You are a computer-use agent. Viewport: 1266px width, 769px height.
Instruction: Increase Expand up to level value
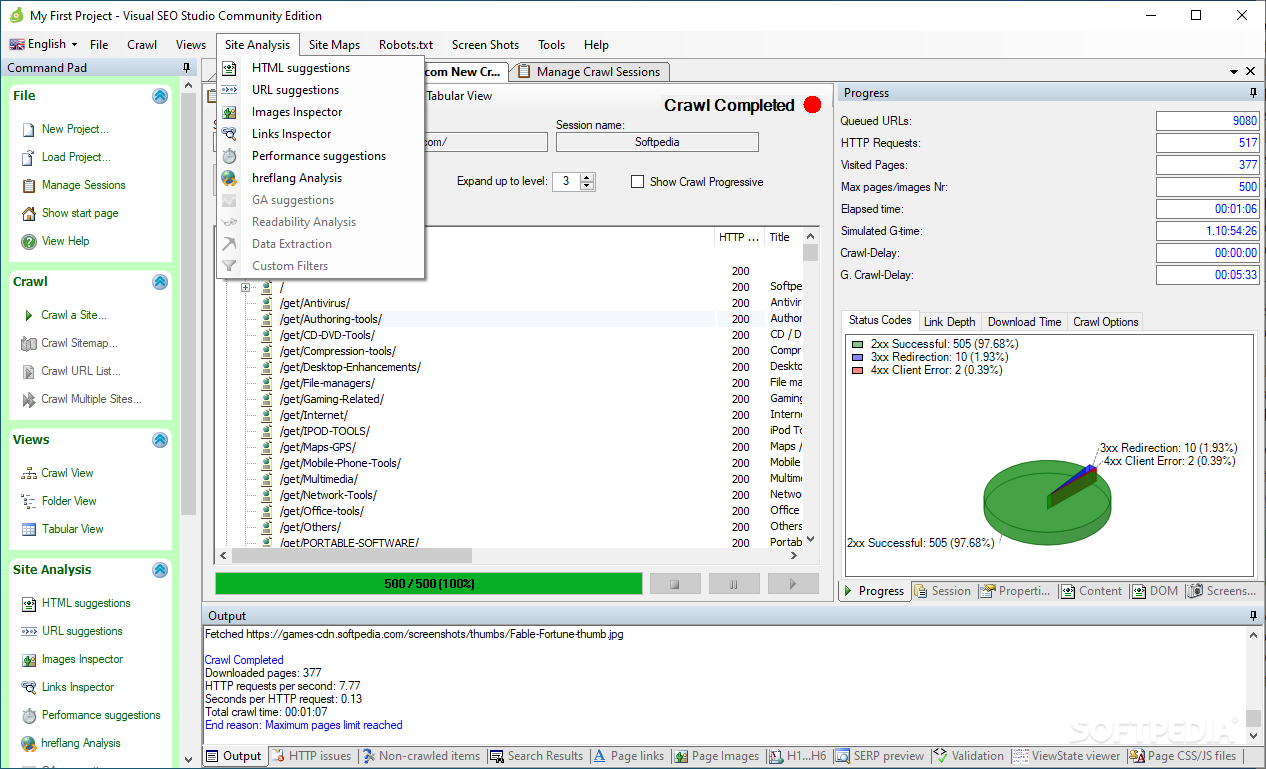click(587, 177)
